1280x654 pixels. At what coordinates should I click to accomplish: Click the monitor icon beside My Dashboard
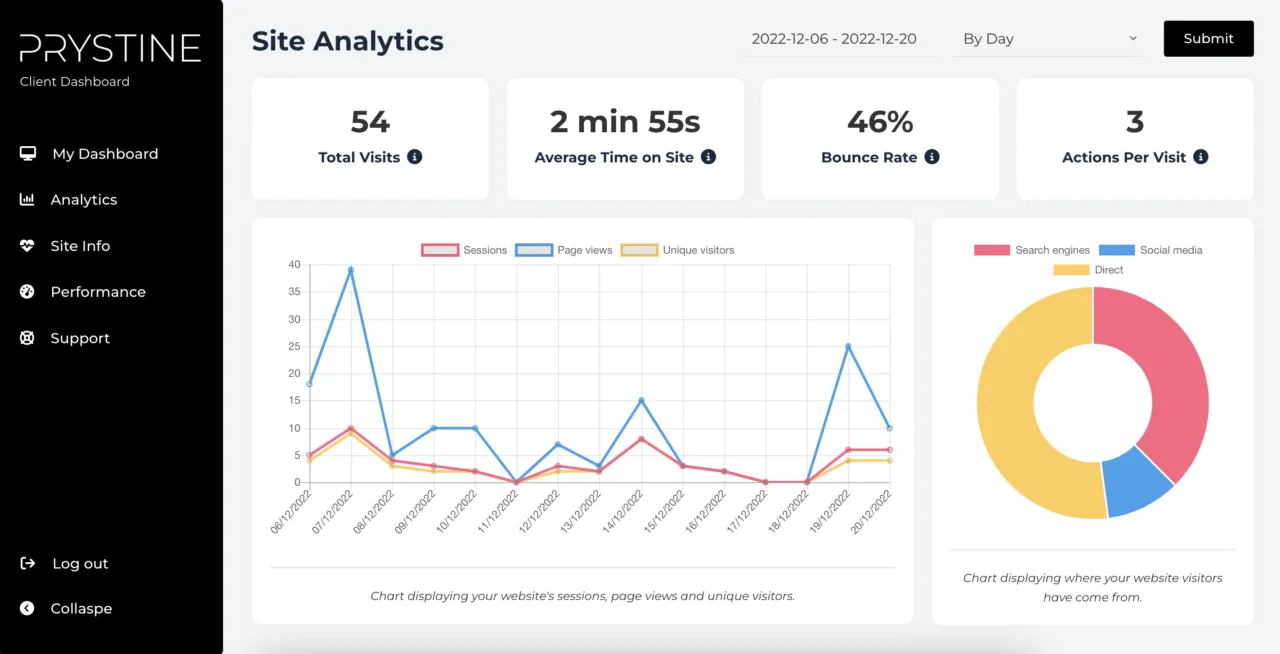click(x=28, y=153)
